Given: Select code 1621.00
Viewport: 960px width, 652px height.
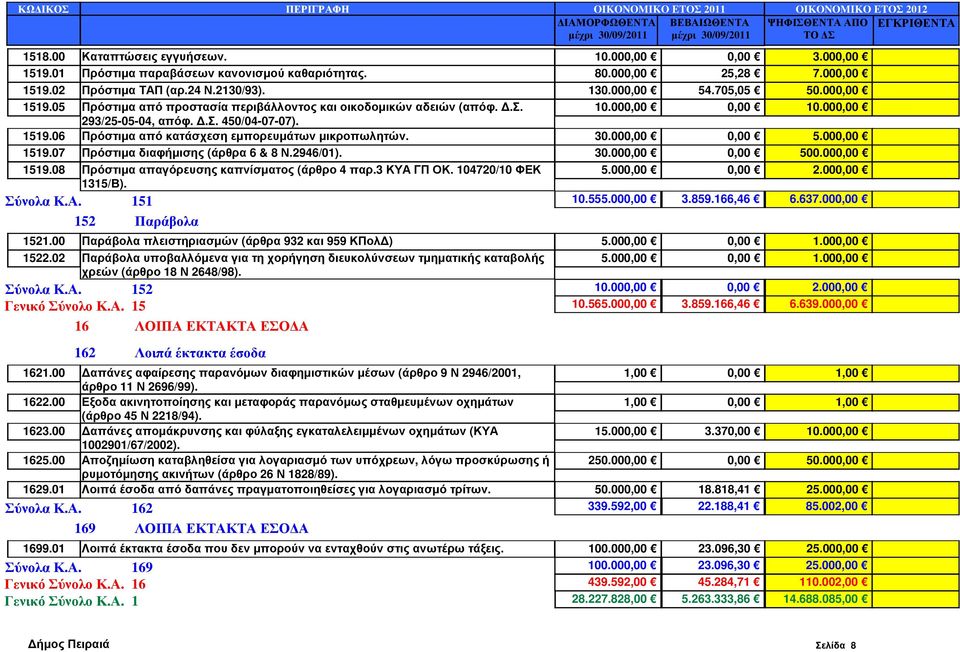Looking at the screenshot, I should (43, 373).
